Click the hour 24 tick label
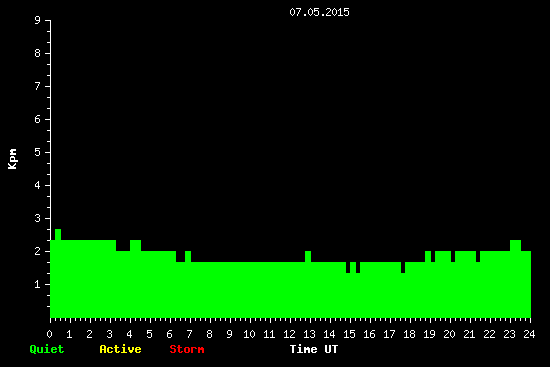Viewport: 550px width, 367px height. click(529, 334)
